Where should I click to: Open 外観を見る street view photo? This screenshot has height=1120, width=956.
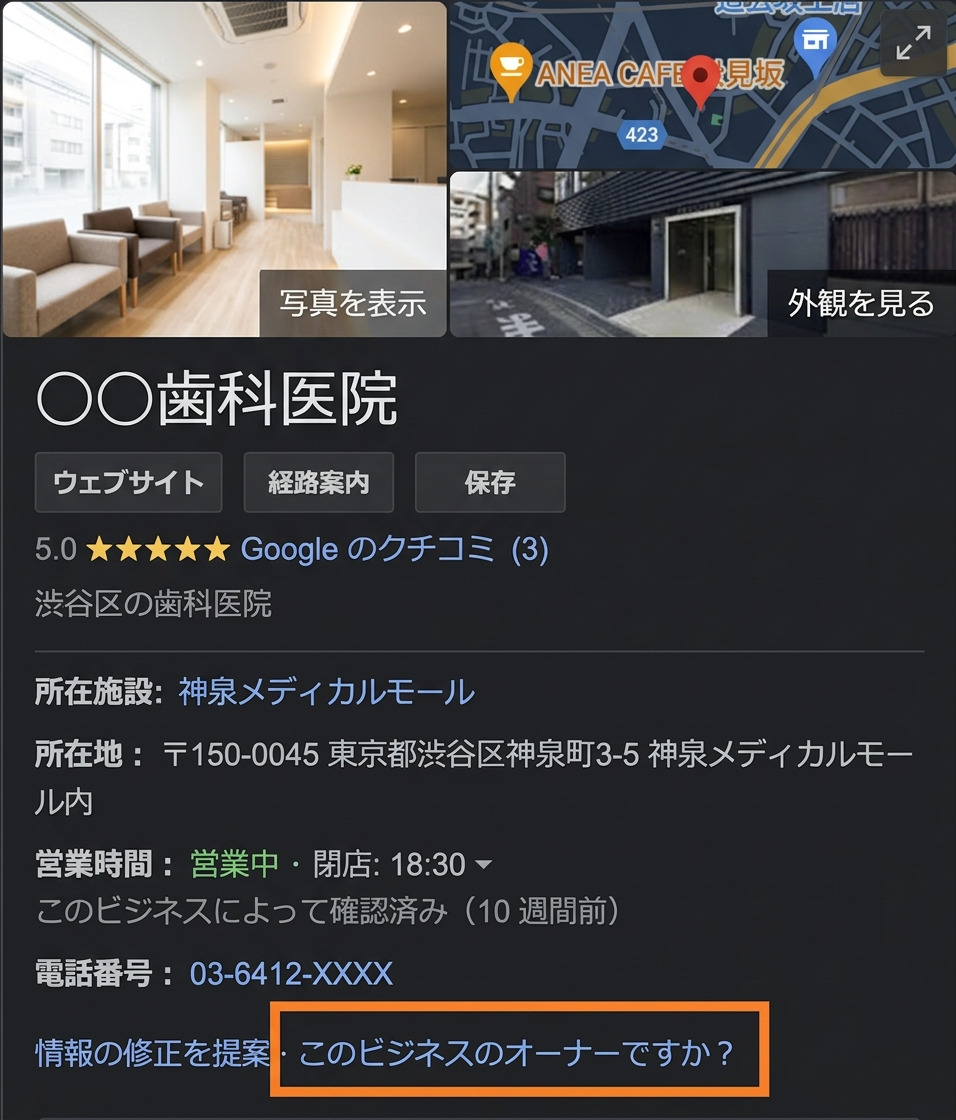click(860, 303)
